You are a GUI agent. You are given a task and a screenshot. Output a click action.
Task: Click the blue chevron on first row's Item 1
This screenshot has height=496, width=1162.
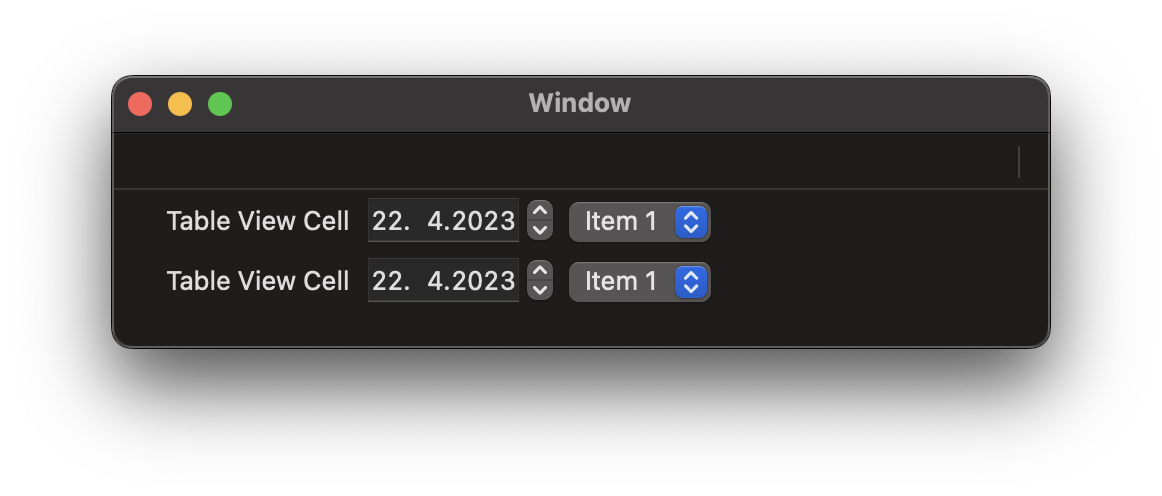691,222
